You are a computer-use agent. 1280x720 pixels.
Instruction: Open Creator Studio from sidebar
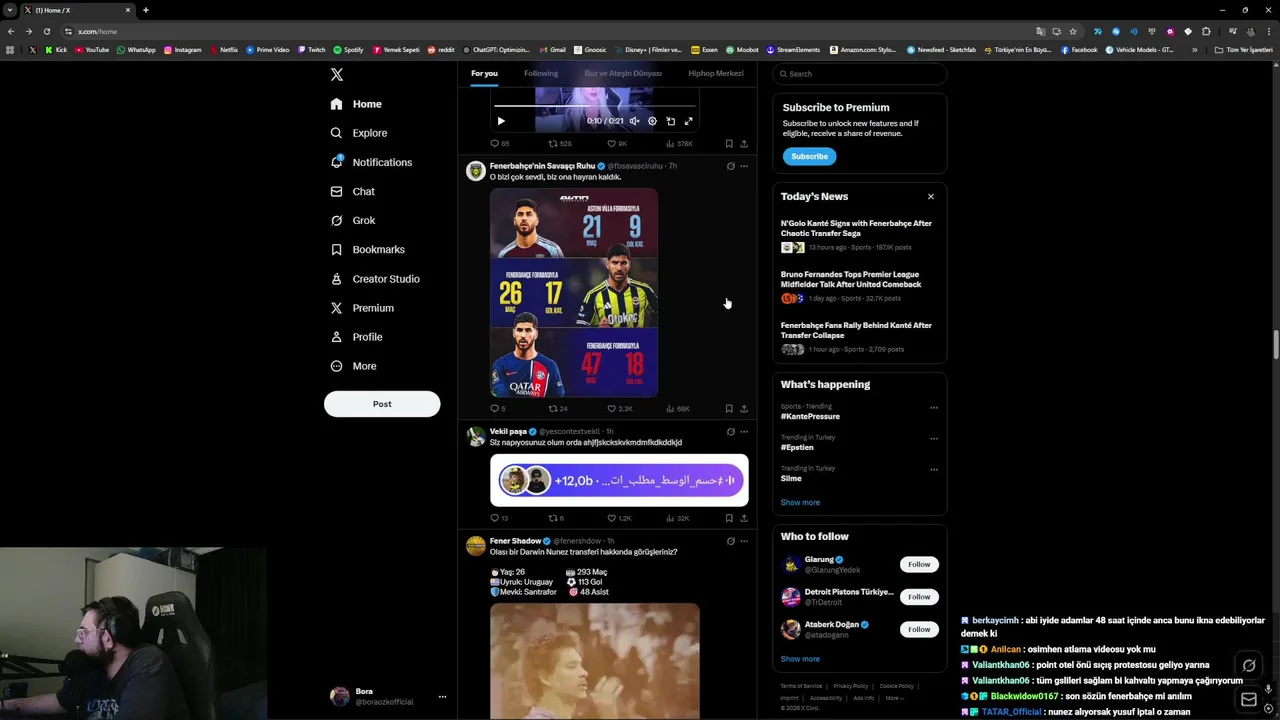pos(374,279)
